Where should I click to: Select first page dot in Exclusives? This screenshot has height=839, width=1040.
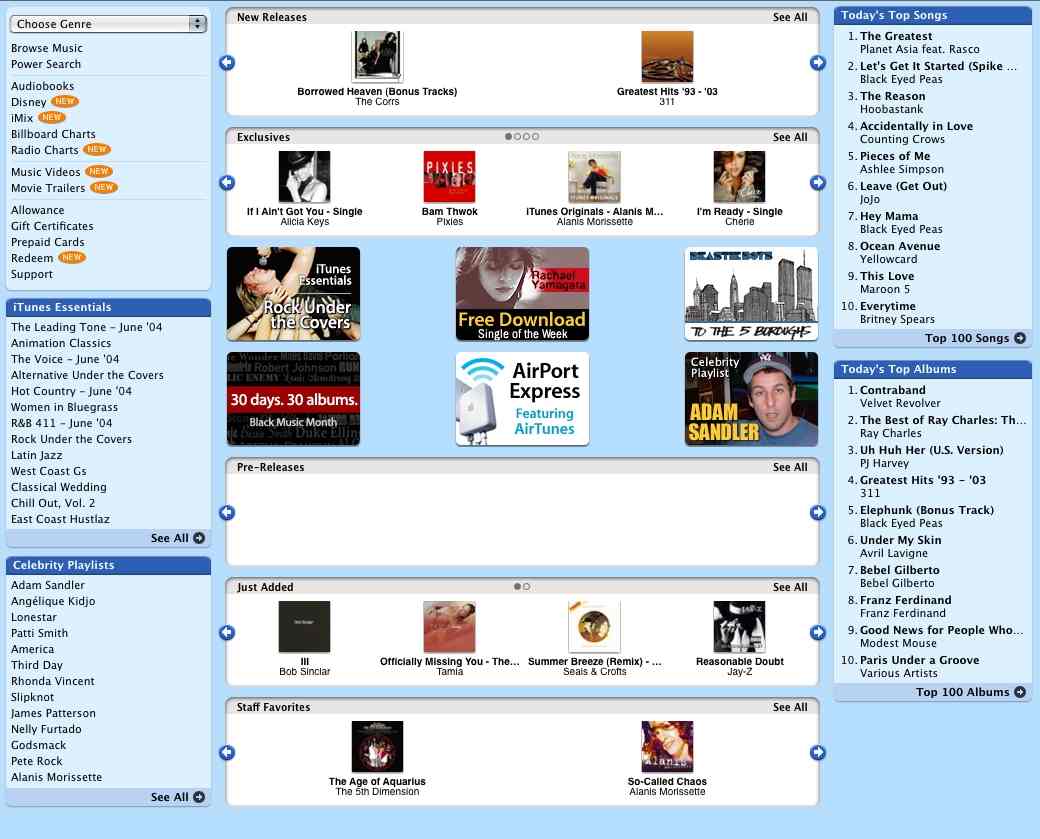pos(509,137)
